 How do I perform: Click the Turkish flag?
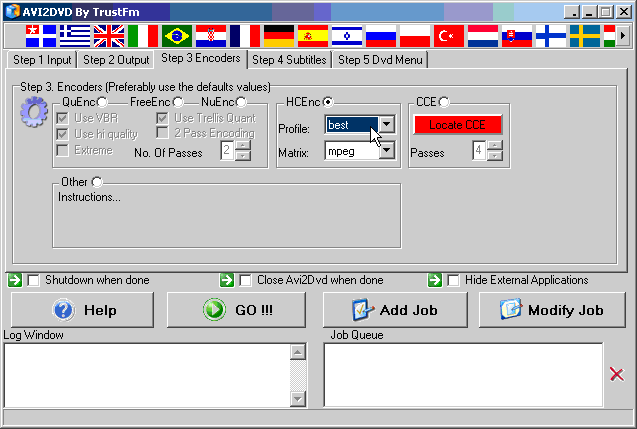449,36
